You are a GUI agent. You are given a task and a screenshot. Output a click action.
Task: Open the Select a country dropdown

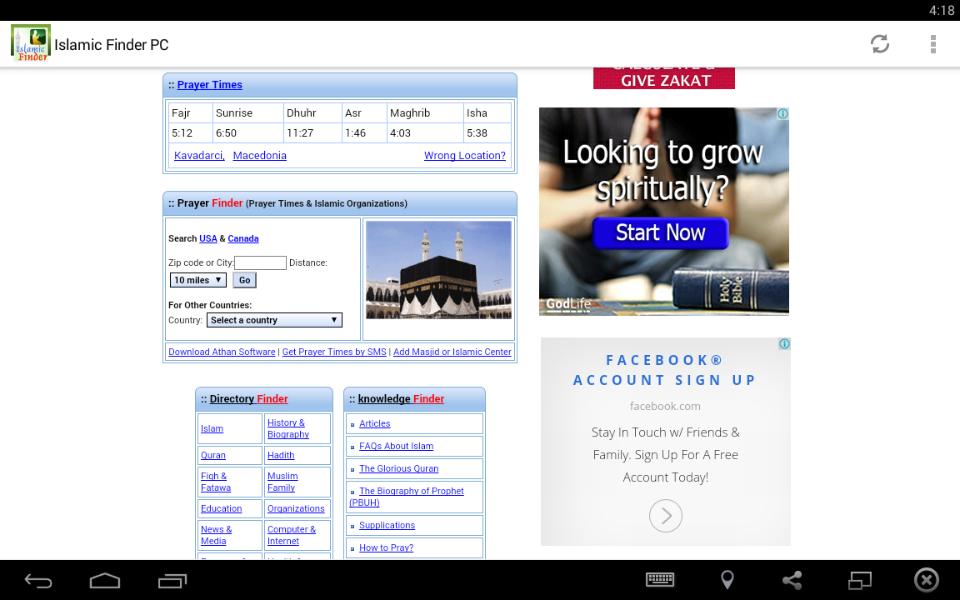274,320
